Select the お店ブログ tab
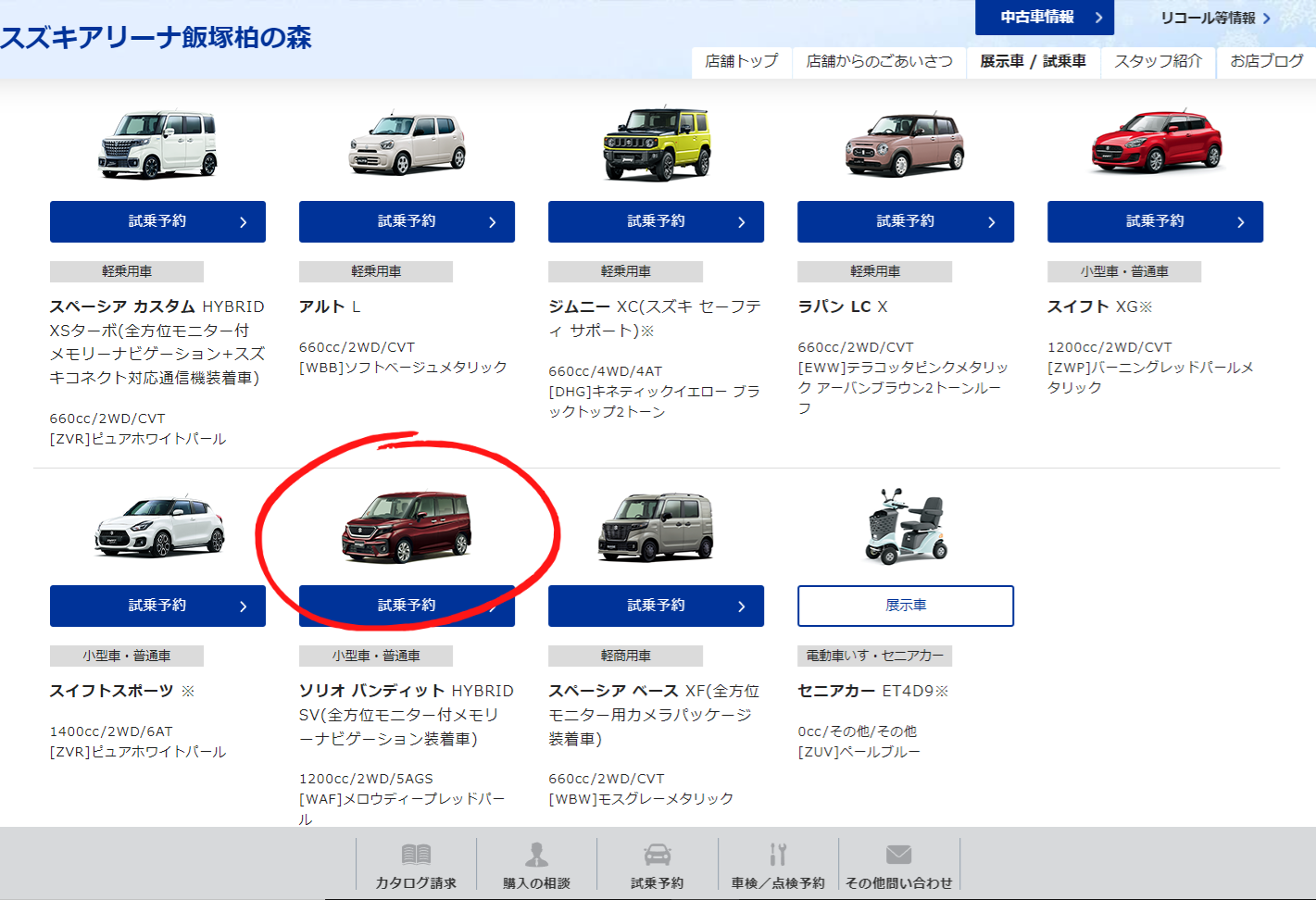 point(1266,61)
